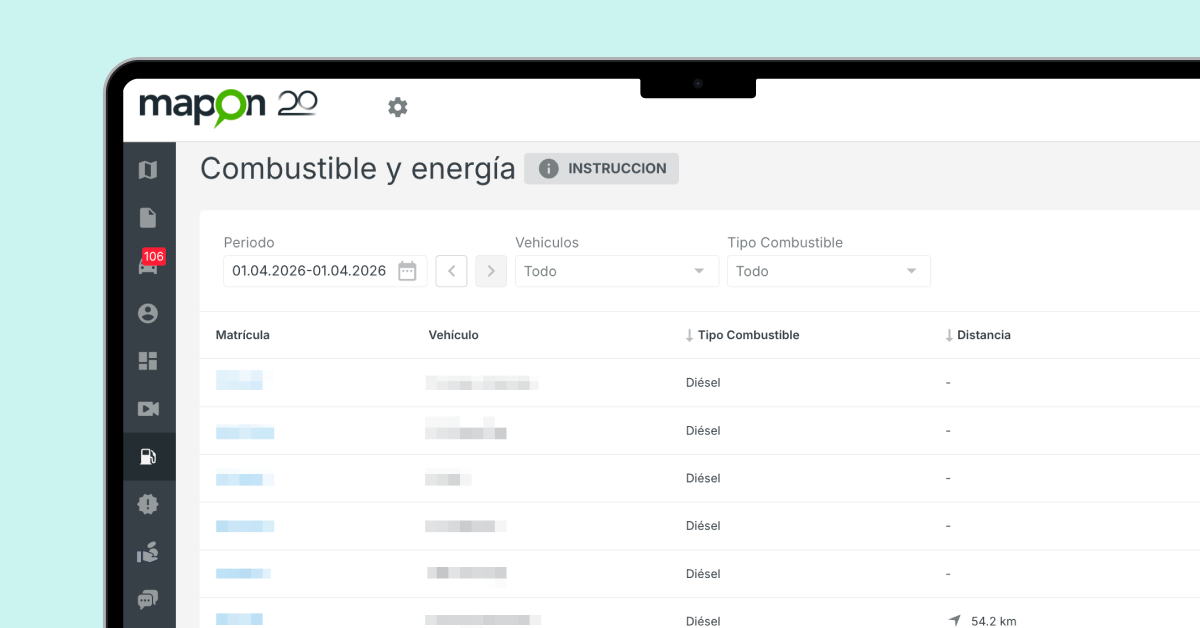Select the Reports document icon in sidebar
Screen dimensions: 1200x628
[x=148, y=217]
